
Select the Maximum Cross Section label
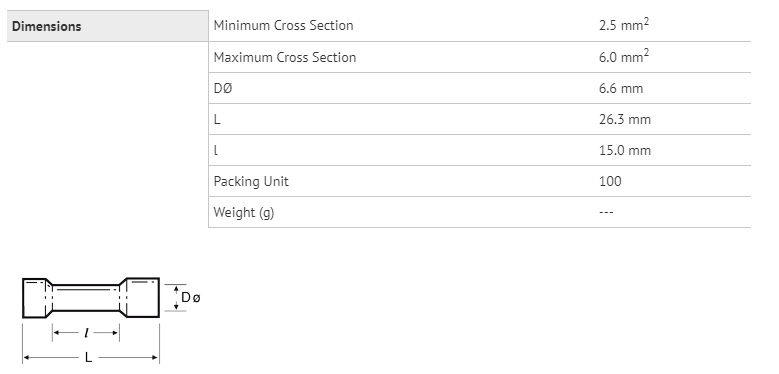[285, 57]
